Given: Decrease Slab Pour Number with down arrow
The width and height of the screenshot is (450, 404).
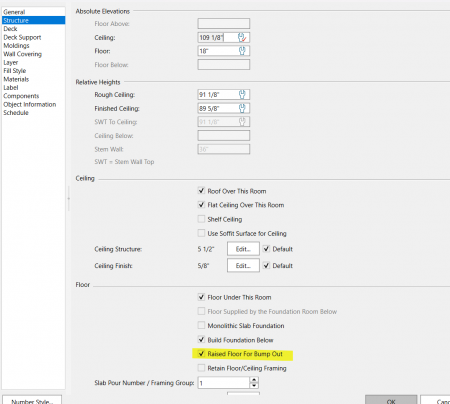Looking at the screenshot, I should tap(254, 386).
